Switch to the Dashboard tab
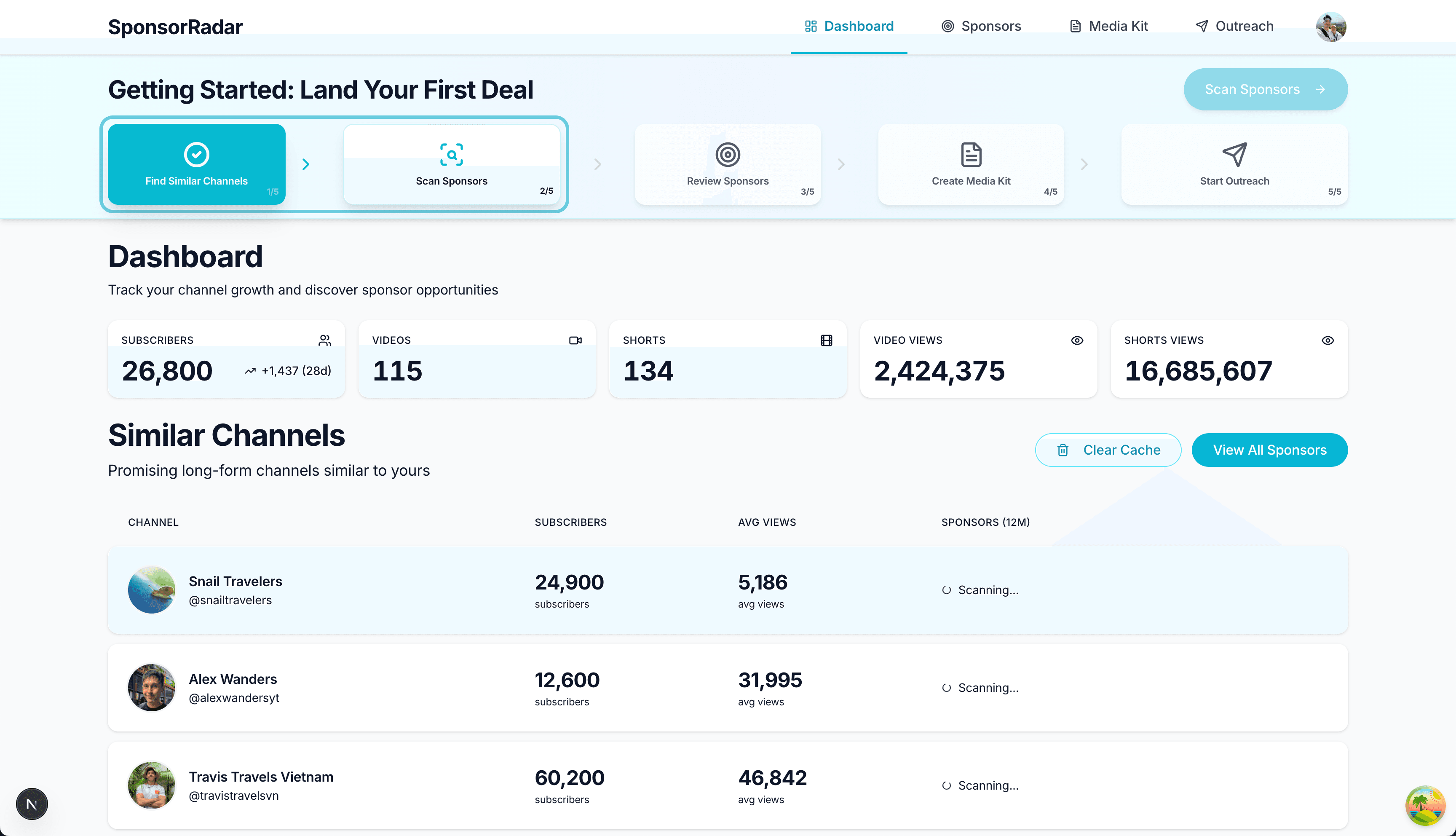1456x836 pixels. point(849,26)
